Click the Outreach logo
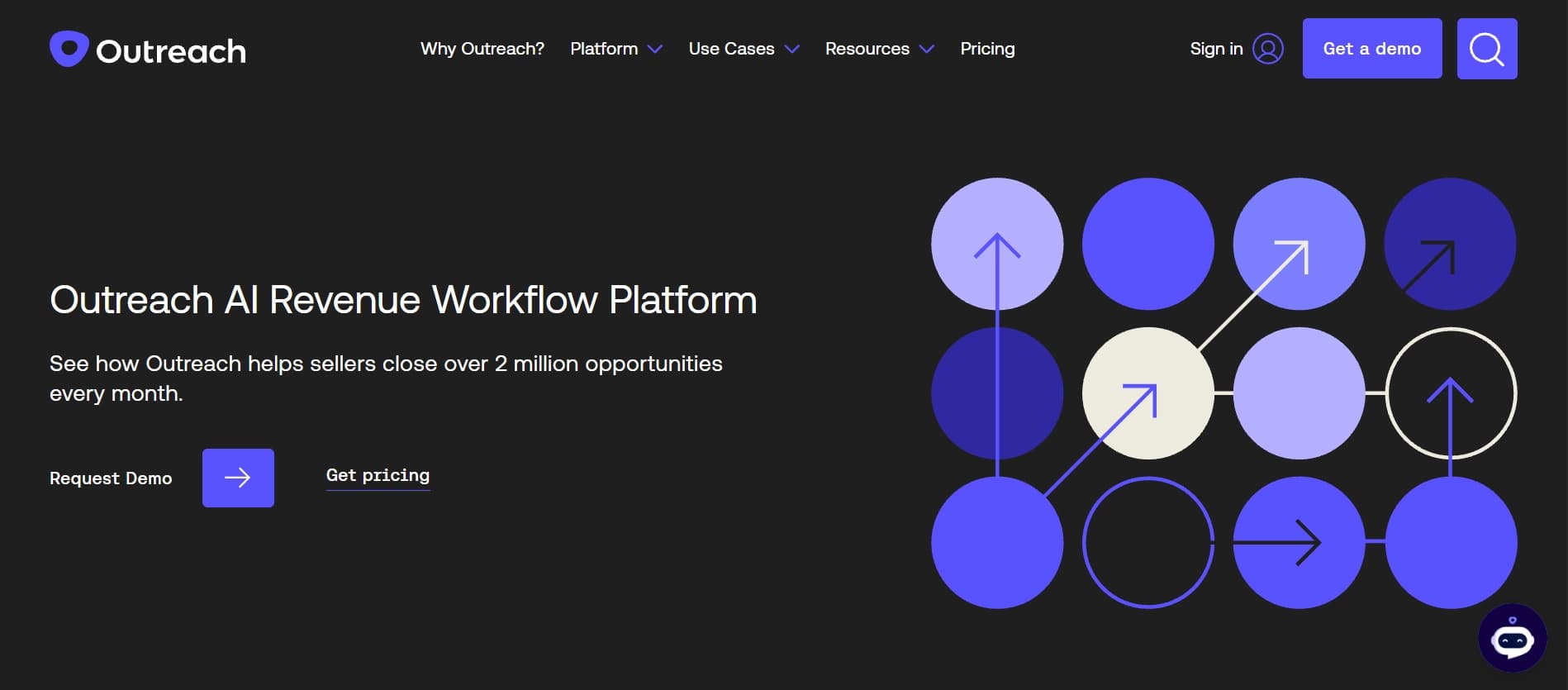Viewport: 1568px width, 690px height. coord(148,50)
